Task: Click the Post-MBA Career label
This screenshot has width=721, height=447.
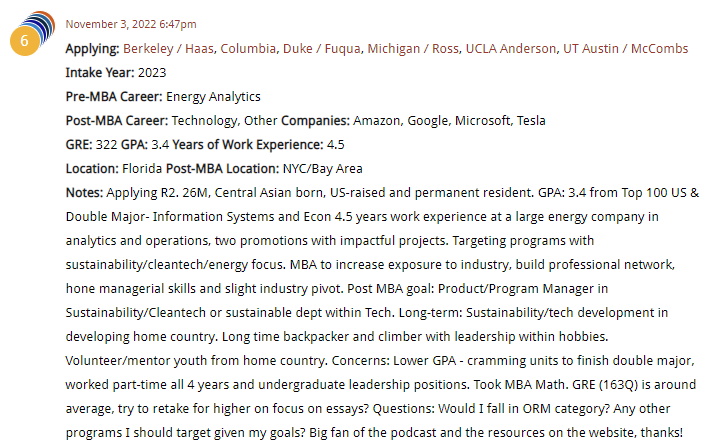Action: pos(117,120)
